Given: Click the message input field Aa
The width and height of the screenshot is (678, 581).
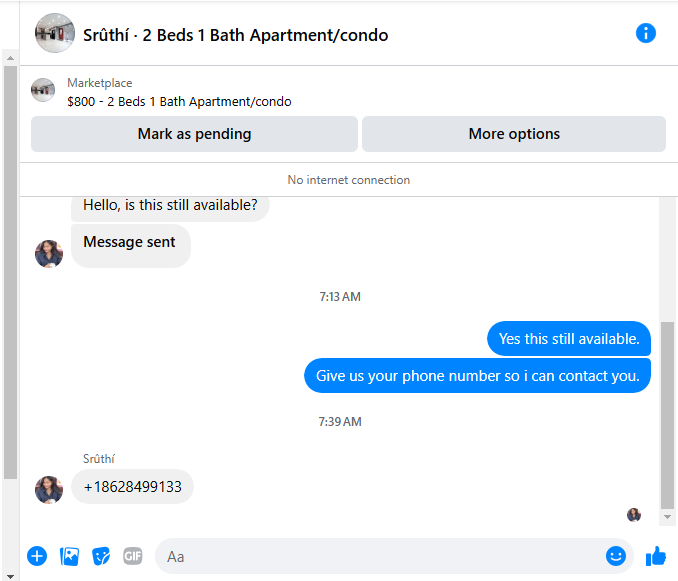Looking at the screenshot, I should click(381, 556).
